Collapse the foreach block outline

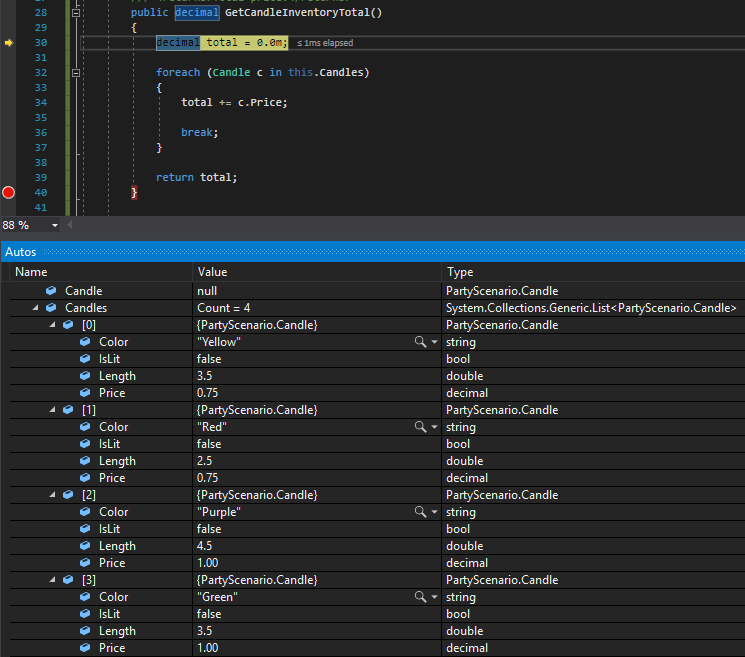[77, 73]
